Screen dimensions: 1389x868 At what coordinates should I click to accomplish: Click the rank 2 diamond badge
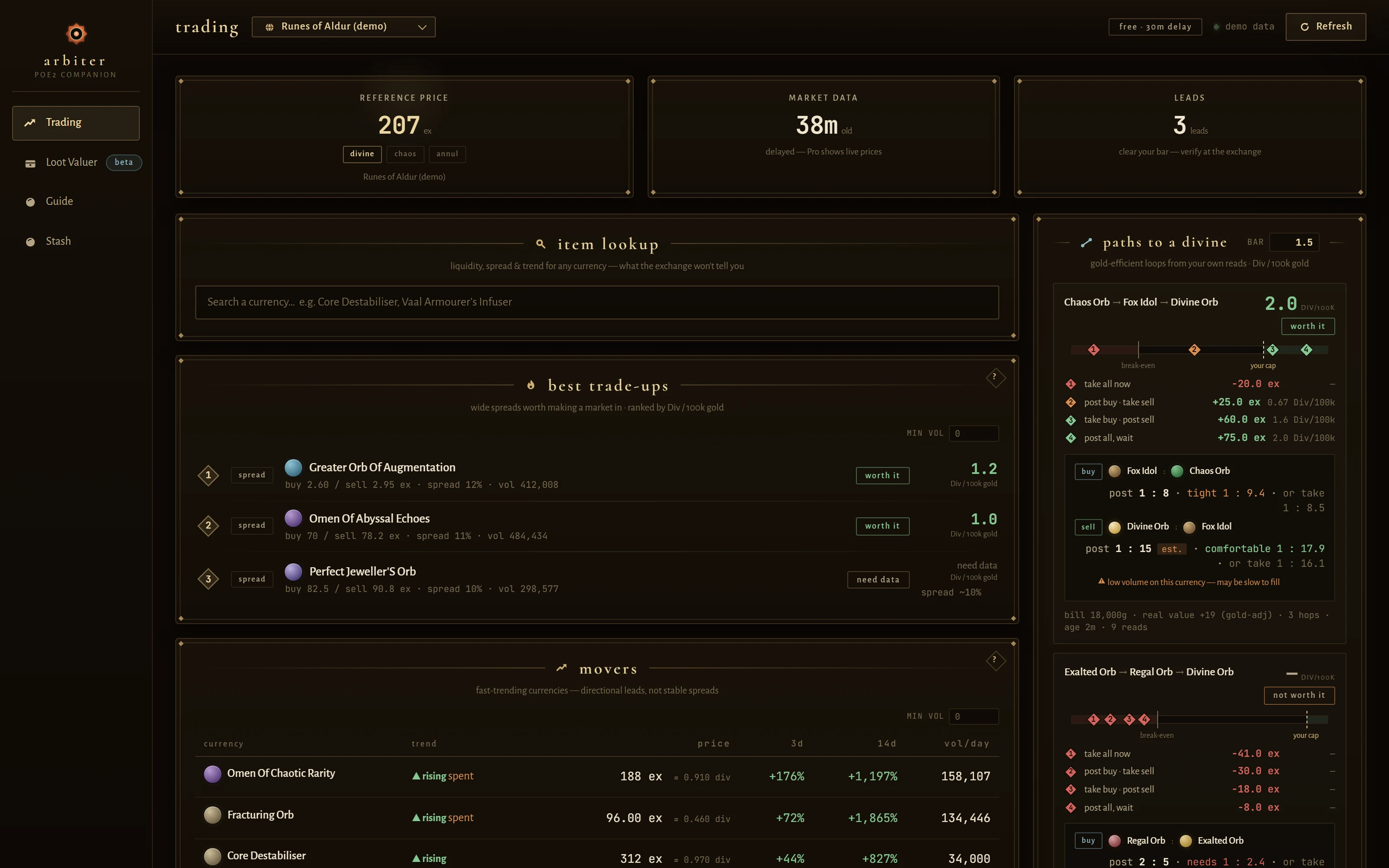tap(208, 526)
